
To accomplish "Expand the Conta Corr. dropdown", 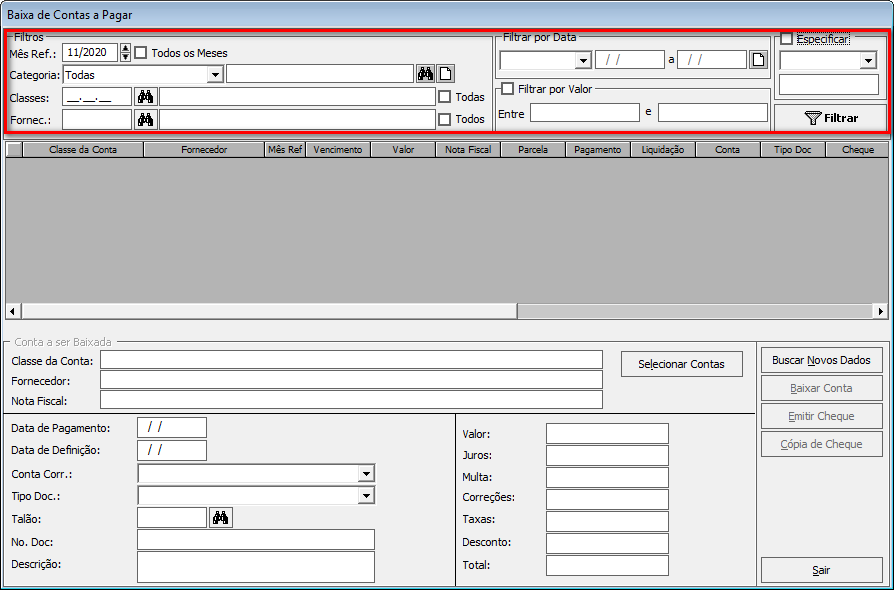I will click(366, 474).
